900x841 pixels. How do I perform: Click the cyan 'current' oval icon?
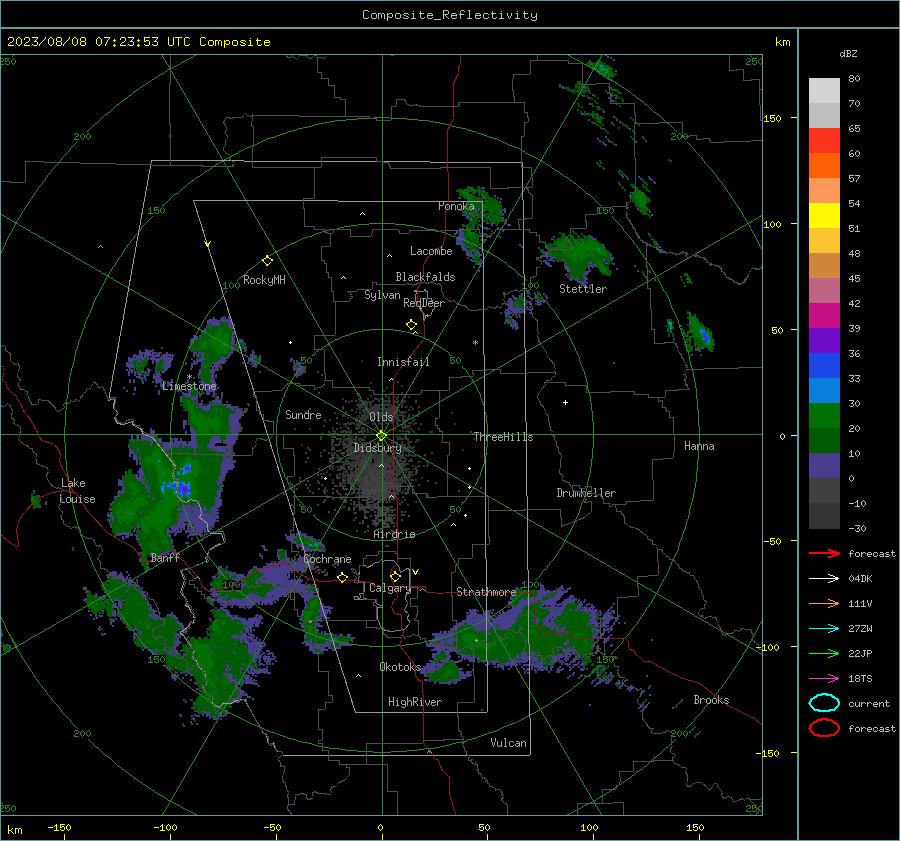tap(824, 703)
